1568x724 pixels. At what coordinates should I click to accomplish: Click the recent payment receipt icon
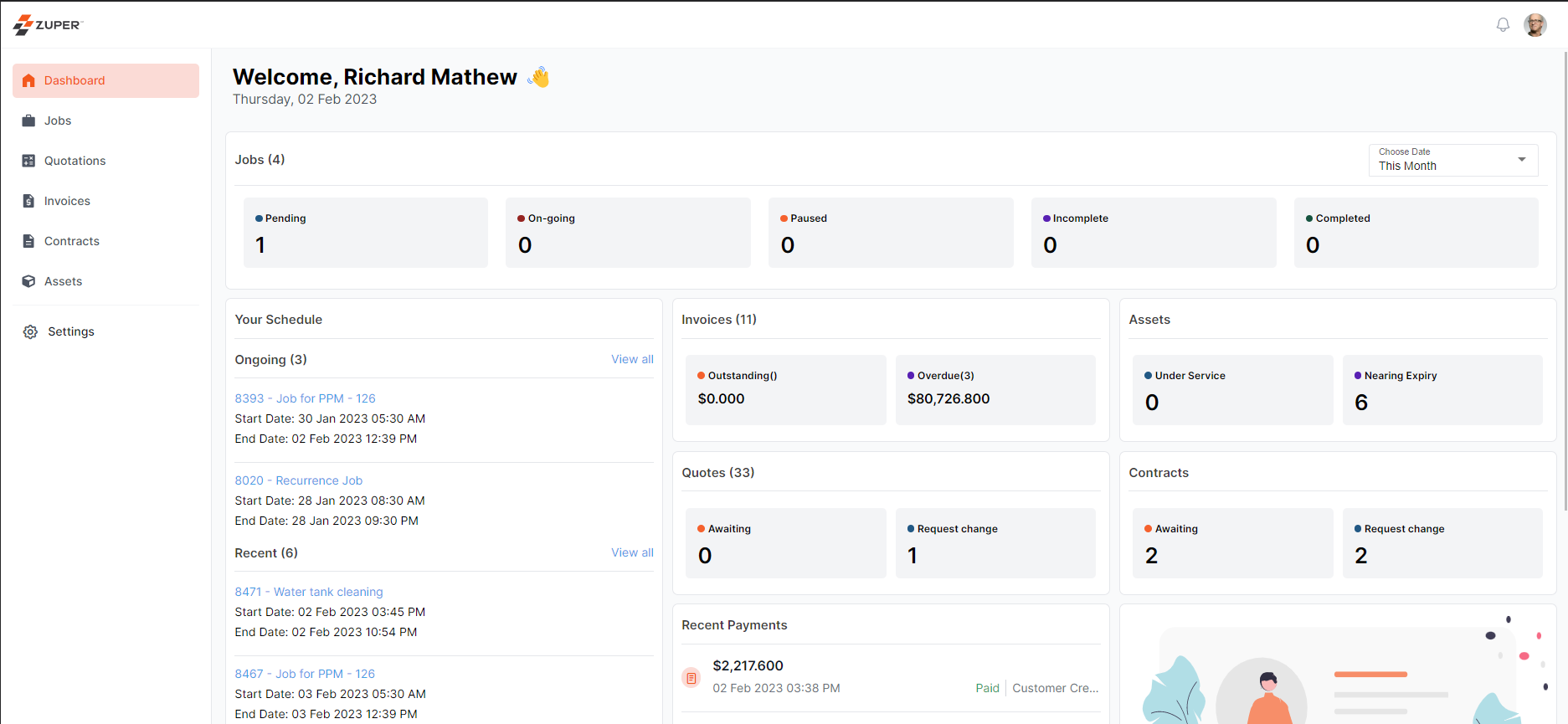pyautogui.click(x=691, y=678)
